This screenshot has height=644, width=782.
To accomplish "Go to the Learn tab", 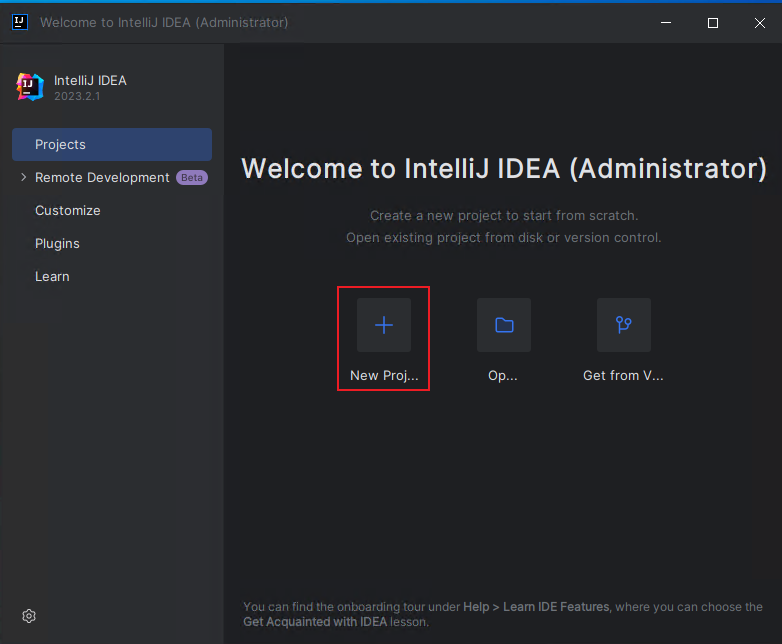I will (x=52, y=276).
